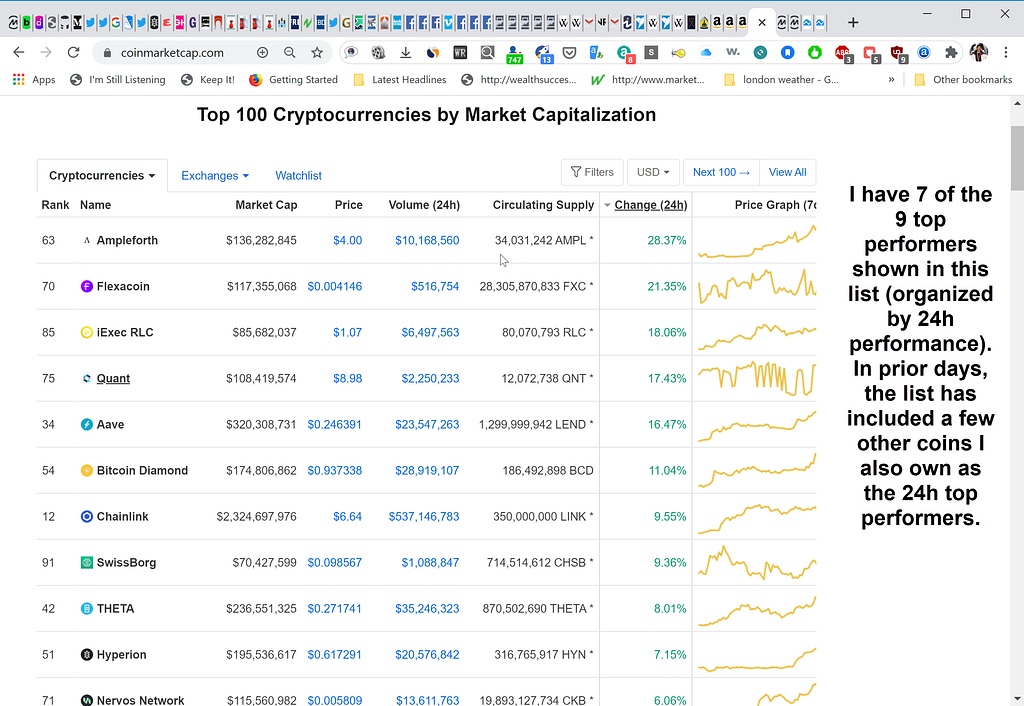Open the Ampleforth coin page
The width and height of the screenshot is (1024, 706).
click(x=127, y=240)
